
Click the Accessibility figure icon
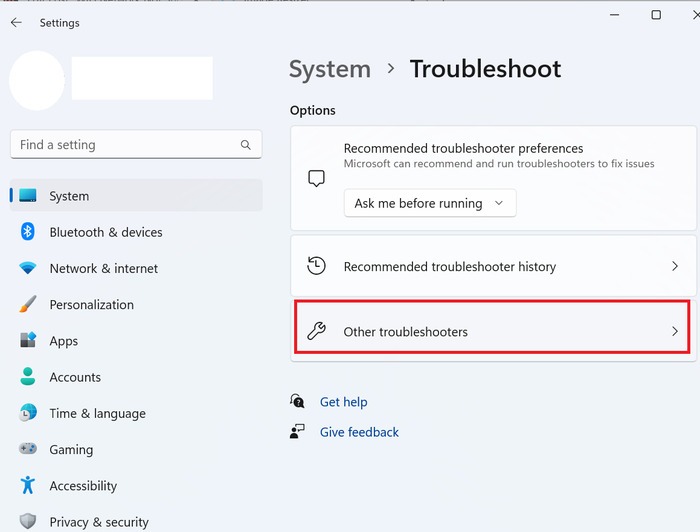click(28, 485)
